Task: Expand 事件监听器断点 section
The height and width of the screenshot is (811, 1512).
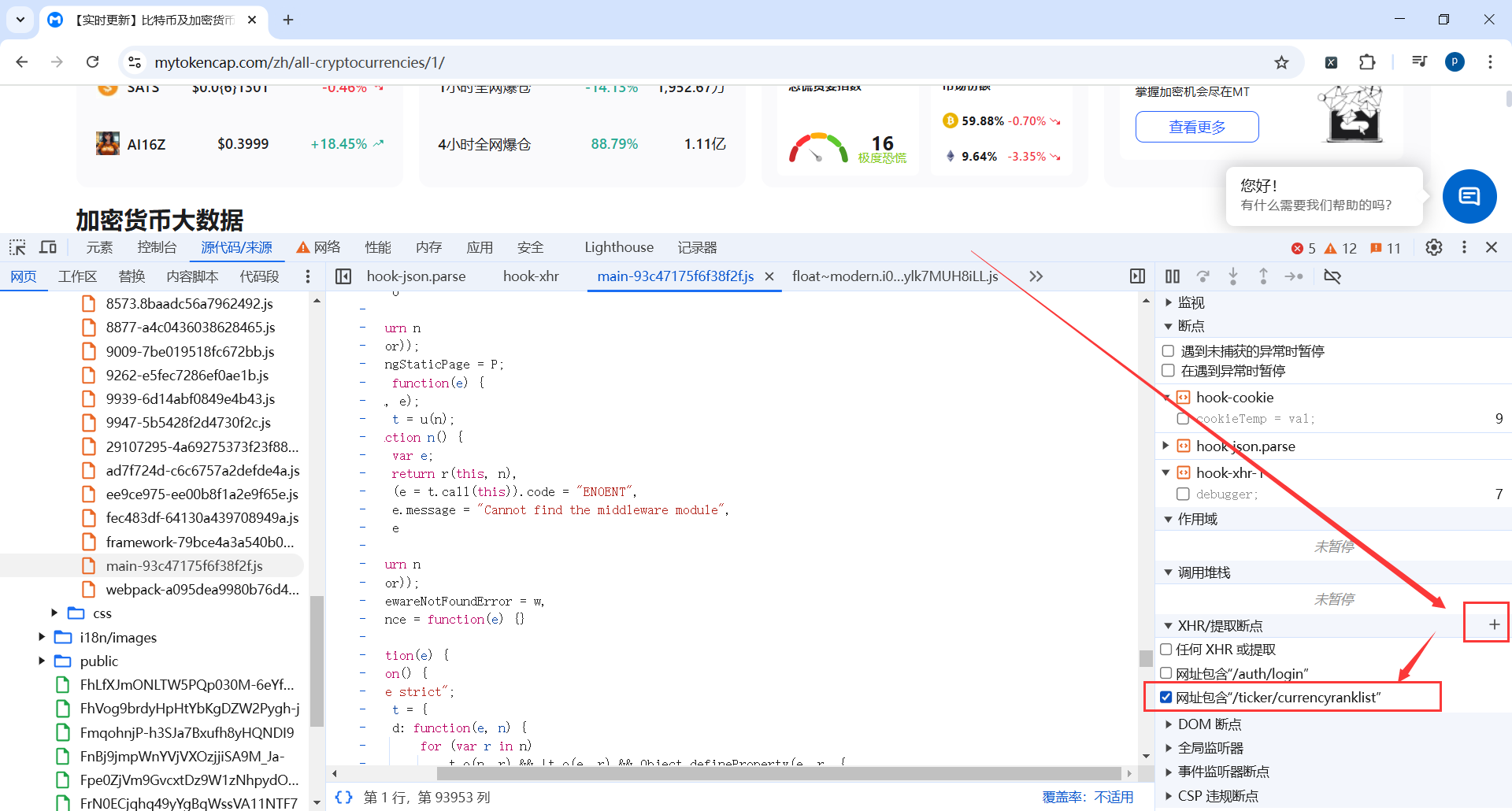Action: 1169,772
